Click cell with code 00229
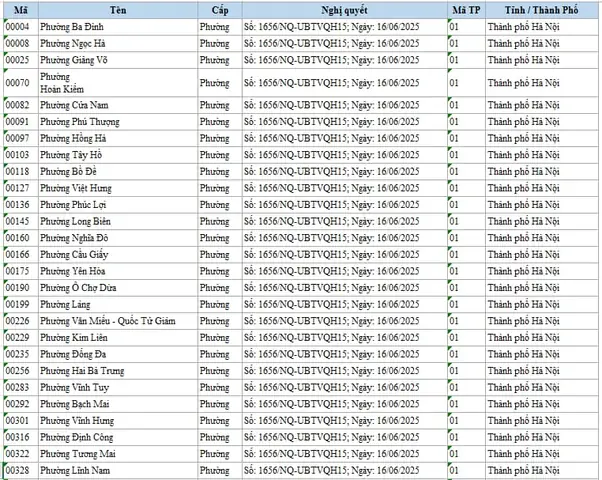 [x=21, y=338]
